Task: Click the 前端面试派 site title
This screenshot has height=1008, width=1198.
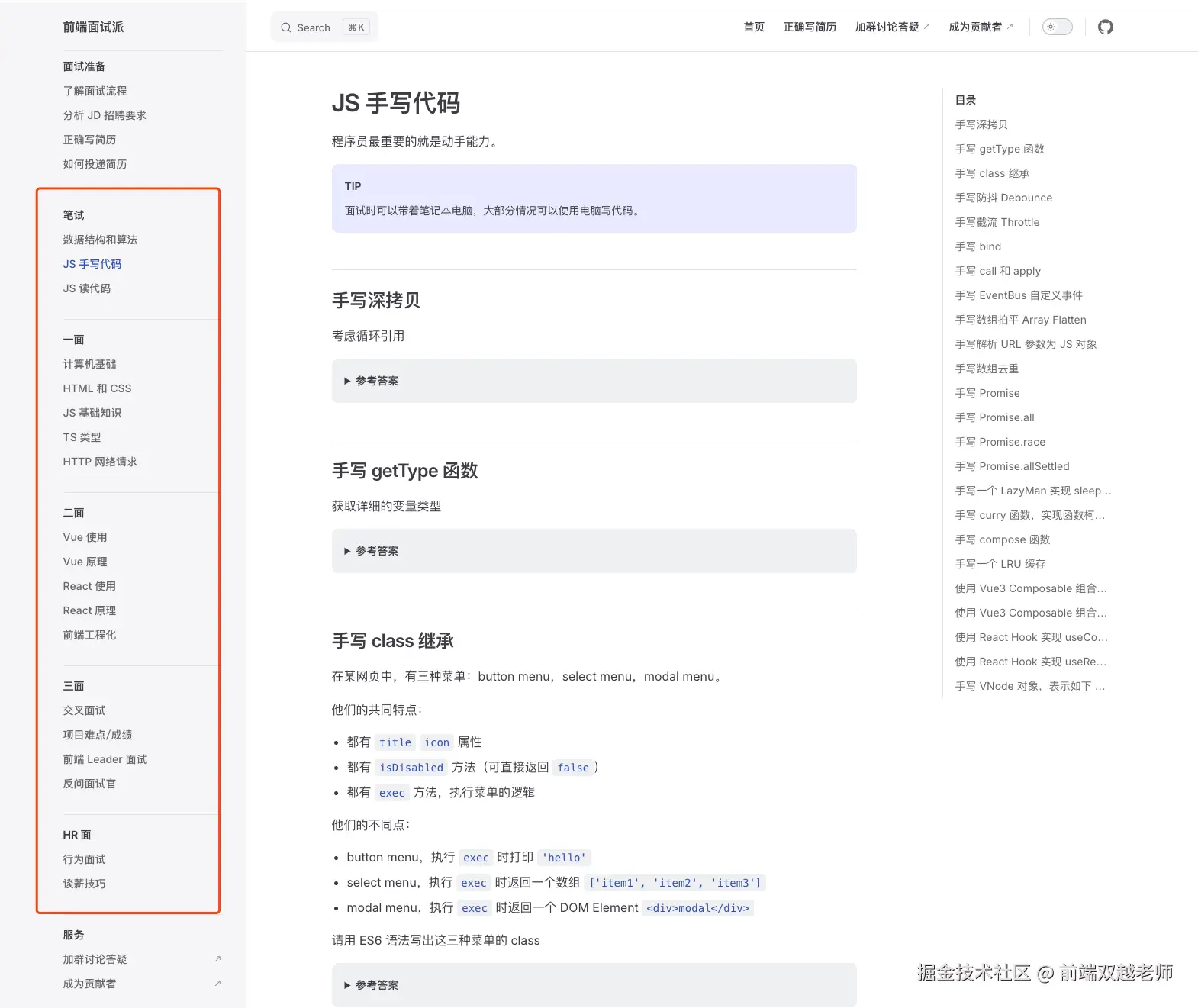Action: tap(93, 27)
